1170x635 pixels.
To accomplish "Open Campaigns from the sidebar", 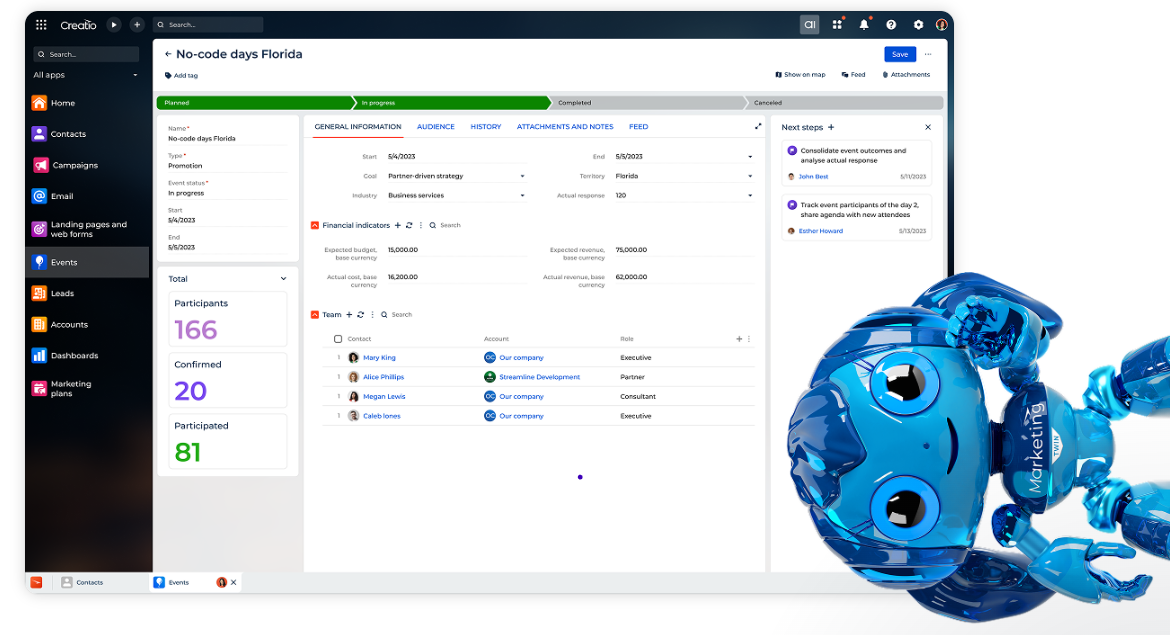I will [75, 165].
